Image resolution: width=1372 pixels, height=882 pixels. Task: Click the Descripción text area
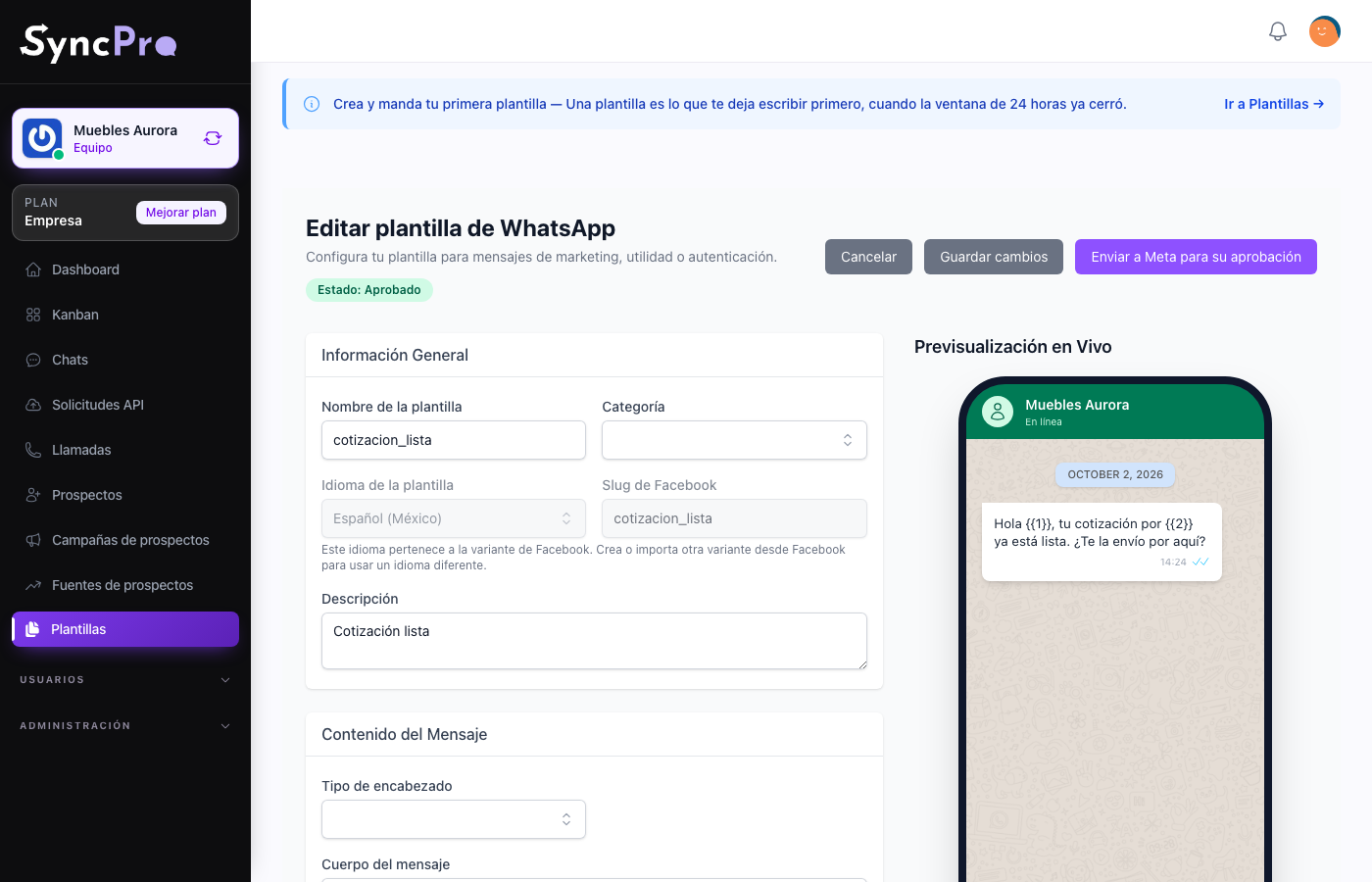point(594,641)
